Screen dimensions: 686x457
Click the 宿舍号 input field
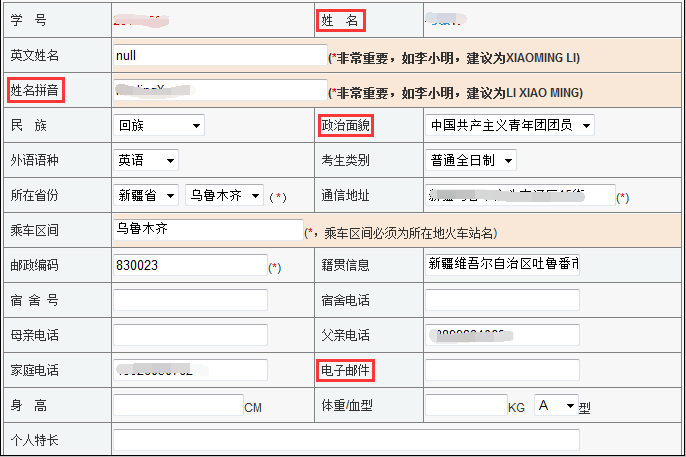(190, 300)
